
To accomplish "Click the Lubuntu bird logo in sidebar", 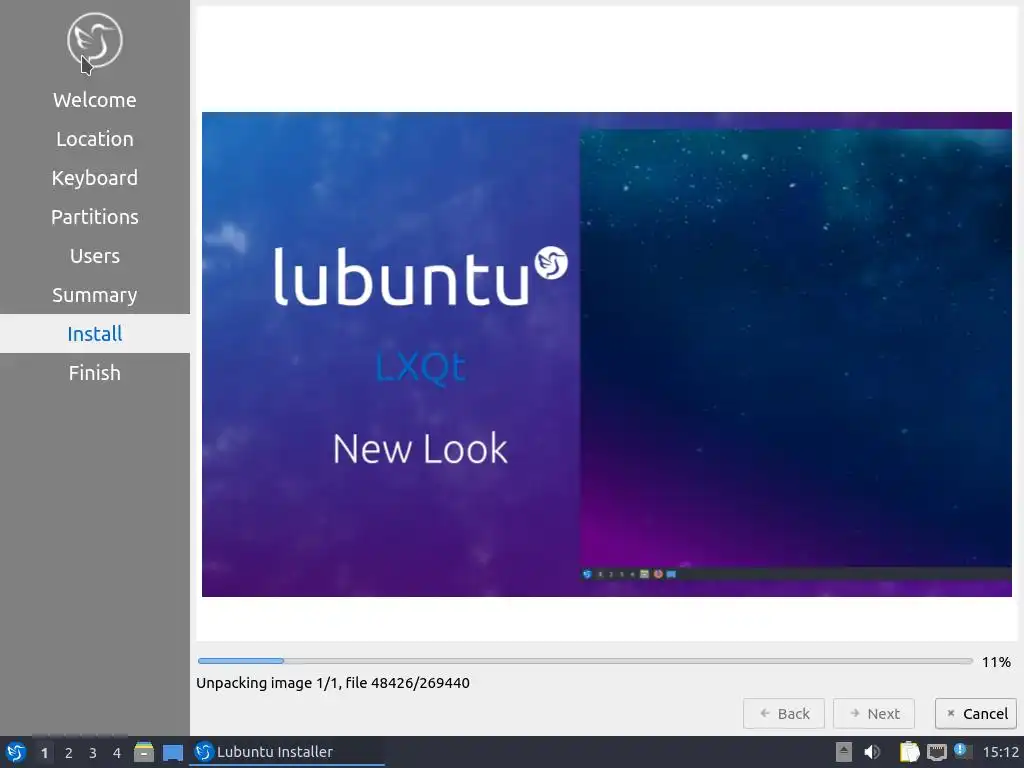I will click(95, 40).
